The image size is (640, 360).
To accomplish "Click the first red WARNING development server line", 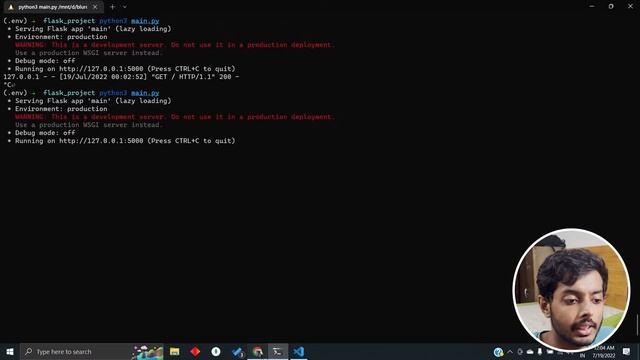I will [175, 45].
